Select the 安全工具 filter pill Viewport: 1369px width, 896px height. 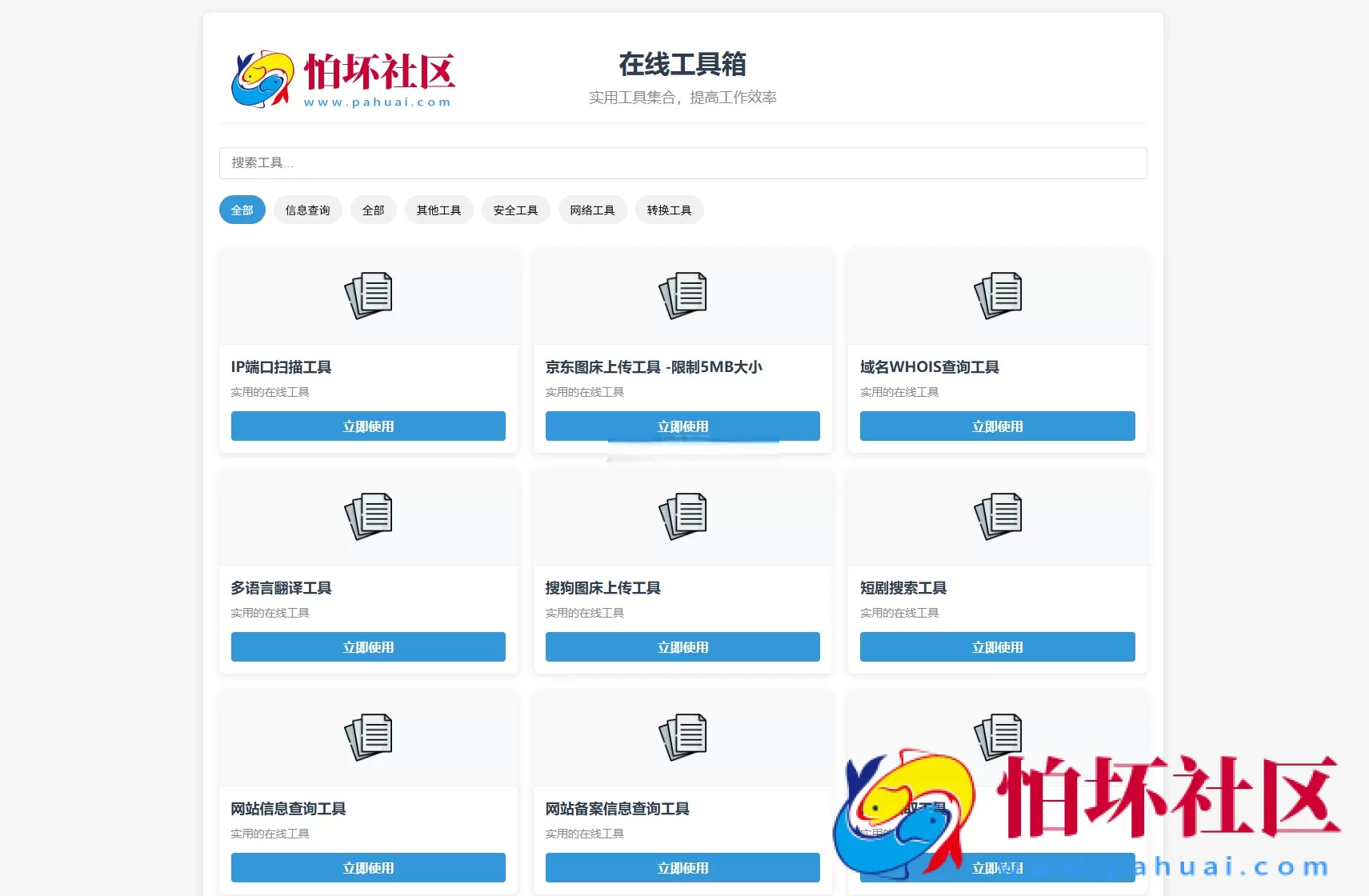pos(515,210)
